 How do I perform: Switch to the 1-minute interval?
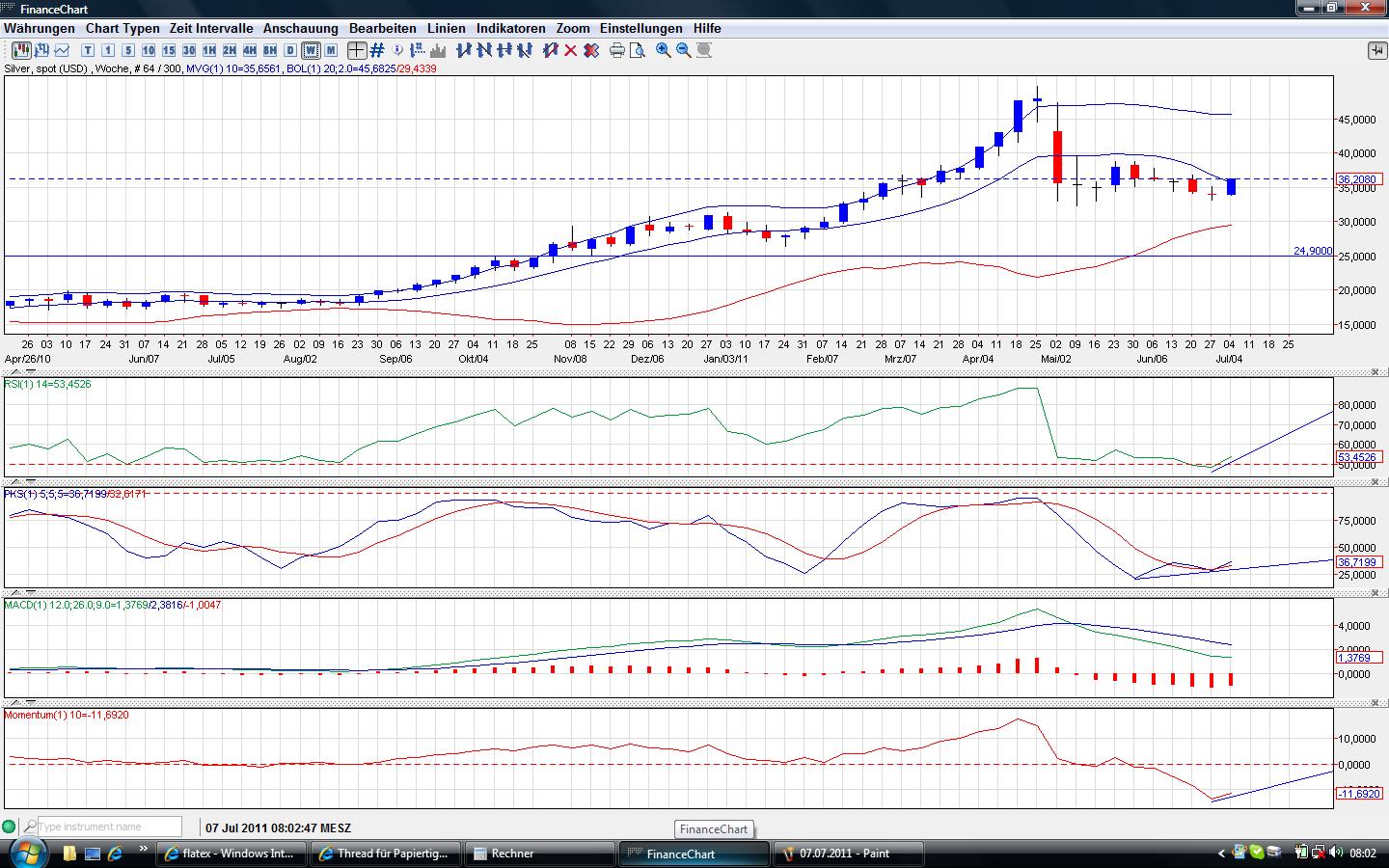(x=108, y=50)
